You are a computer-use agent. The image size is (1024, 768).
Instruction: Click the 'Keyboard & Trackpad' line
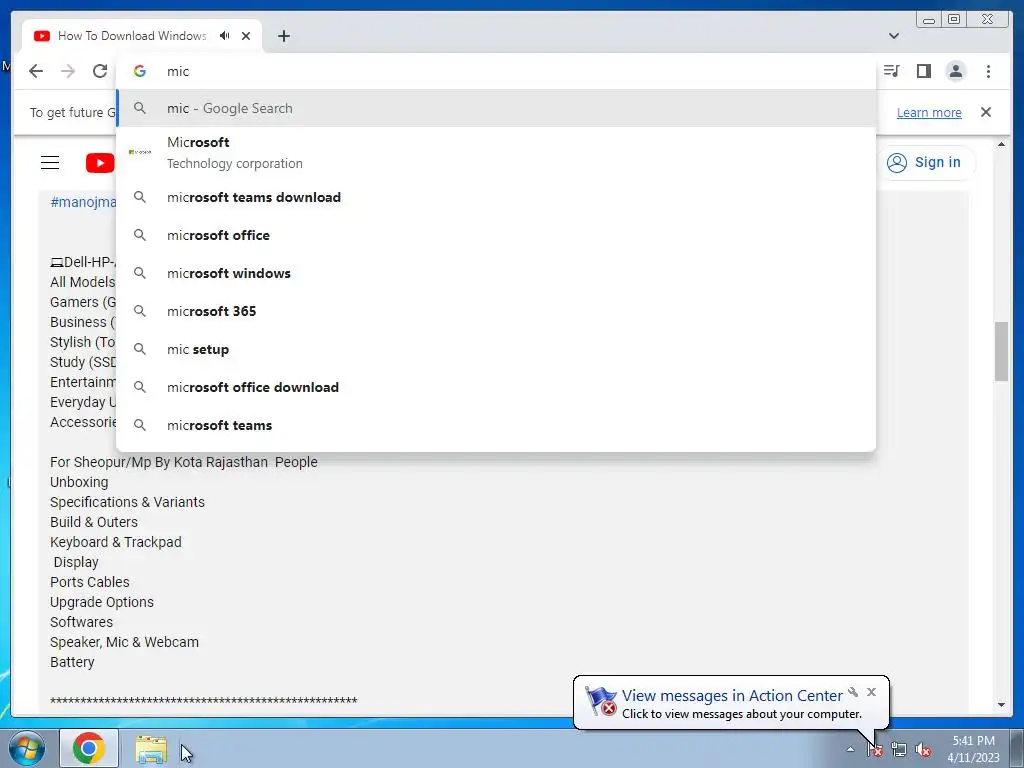(x=116, y=542)
